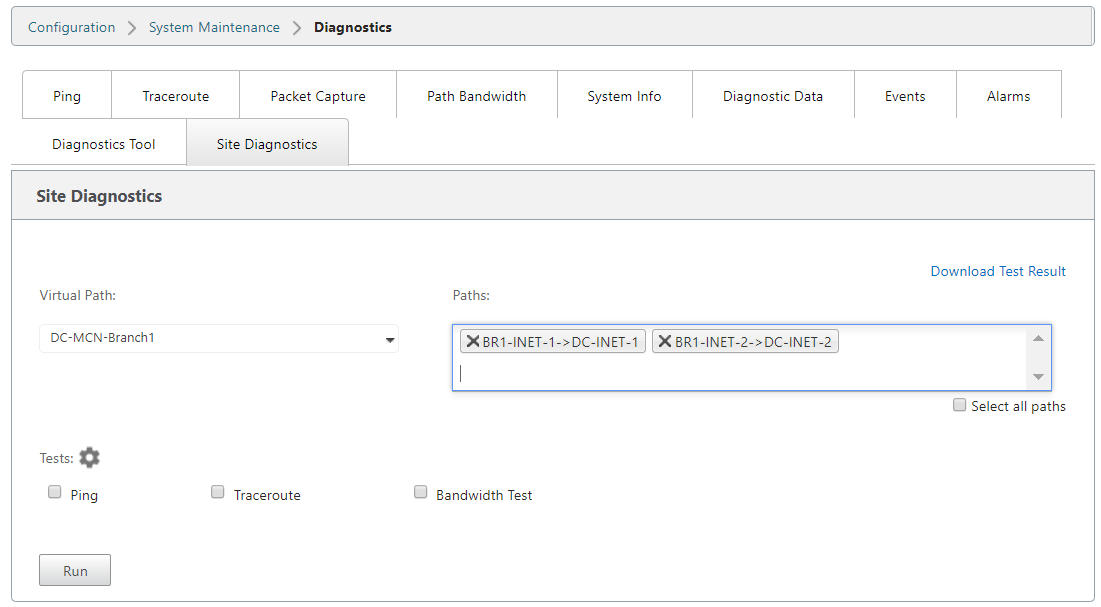The width and height of the screenshot is (1101, 607).
Task: Select the Alarms tab
Action: [x=1008, y=96]
